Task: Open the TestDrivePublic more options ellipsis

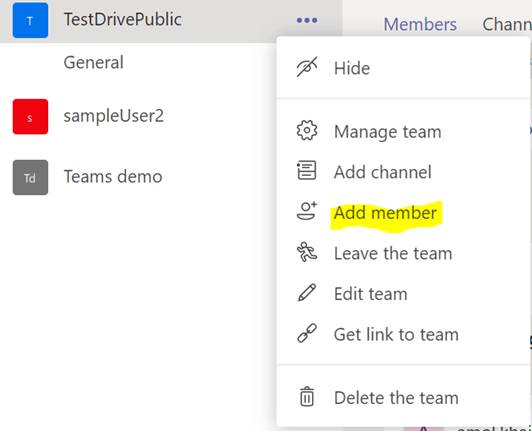Action: [307, 20]
